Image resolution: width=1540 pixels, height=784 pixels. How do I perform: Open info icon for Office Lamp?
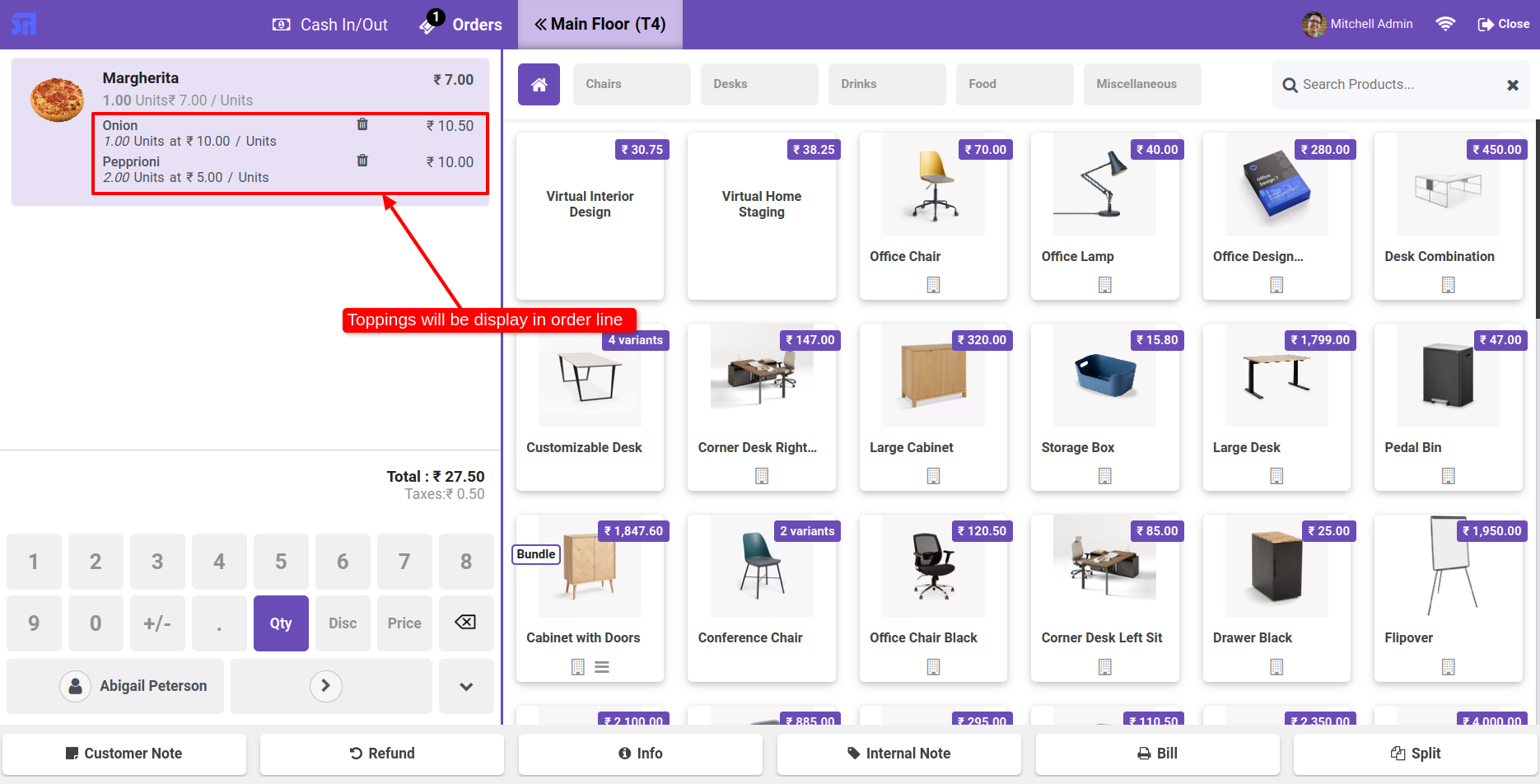coord(1105,285)
